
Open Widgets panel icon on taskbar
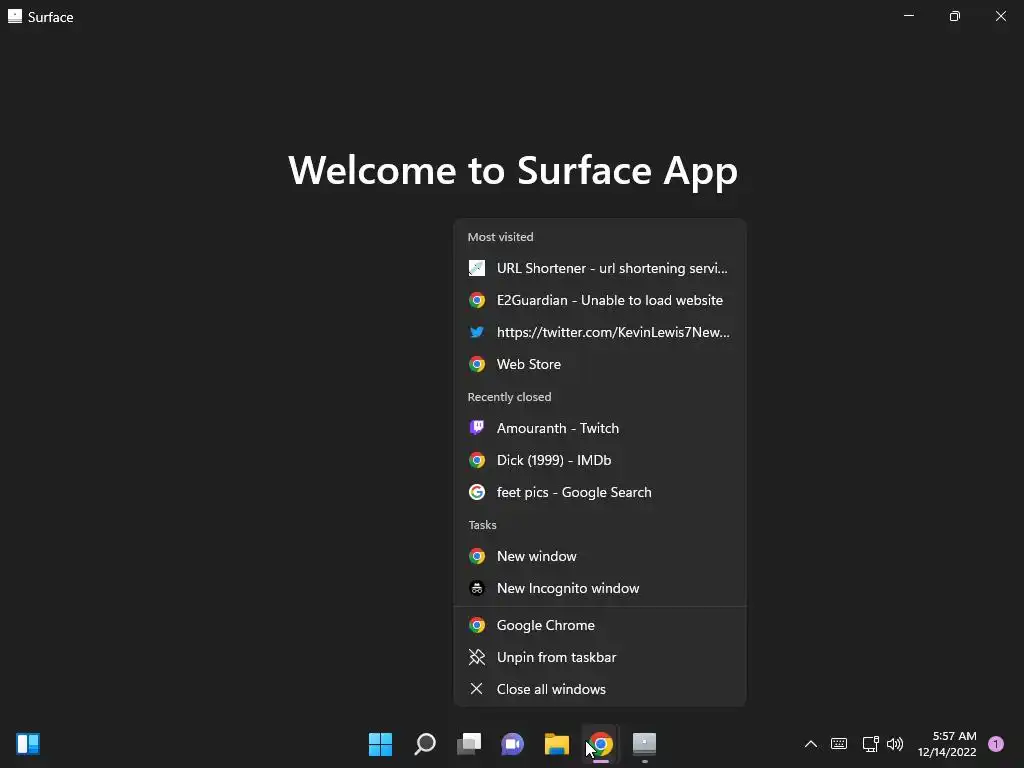[x=28, y=744]
